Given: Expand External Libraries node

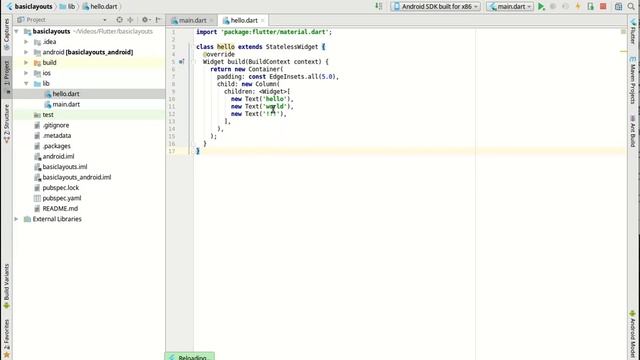Looking at the screenshot, I should pyautogui.click(x=17, y=219).
